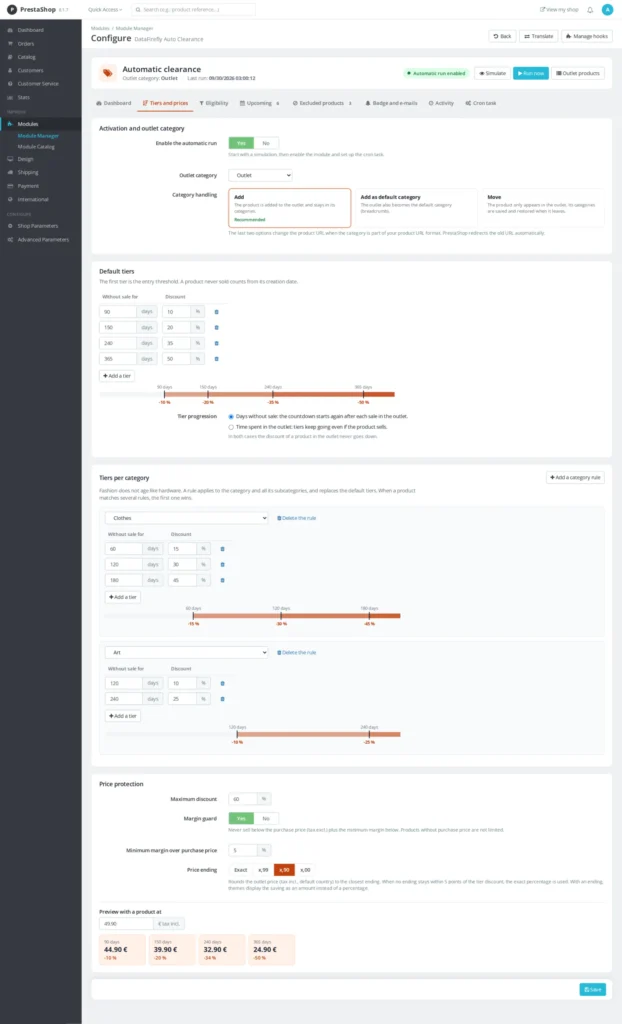
Task: Open Catalog in the sidebar
Action: click(x=26, y=57)
